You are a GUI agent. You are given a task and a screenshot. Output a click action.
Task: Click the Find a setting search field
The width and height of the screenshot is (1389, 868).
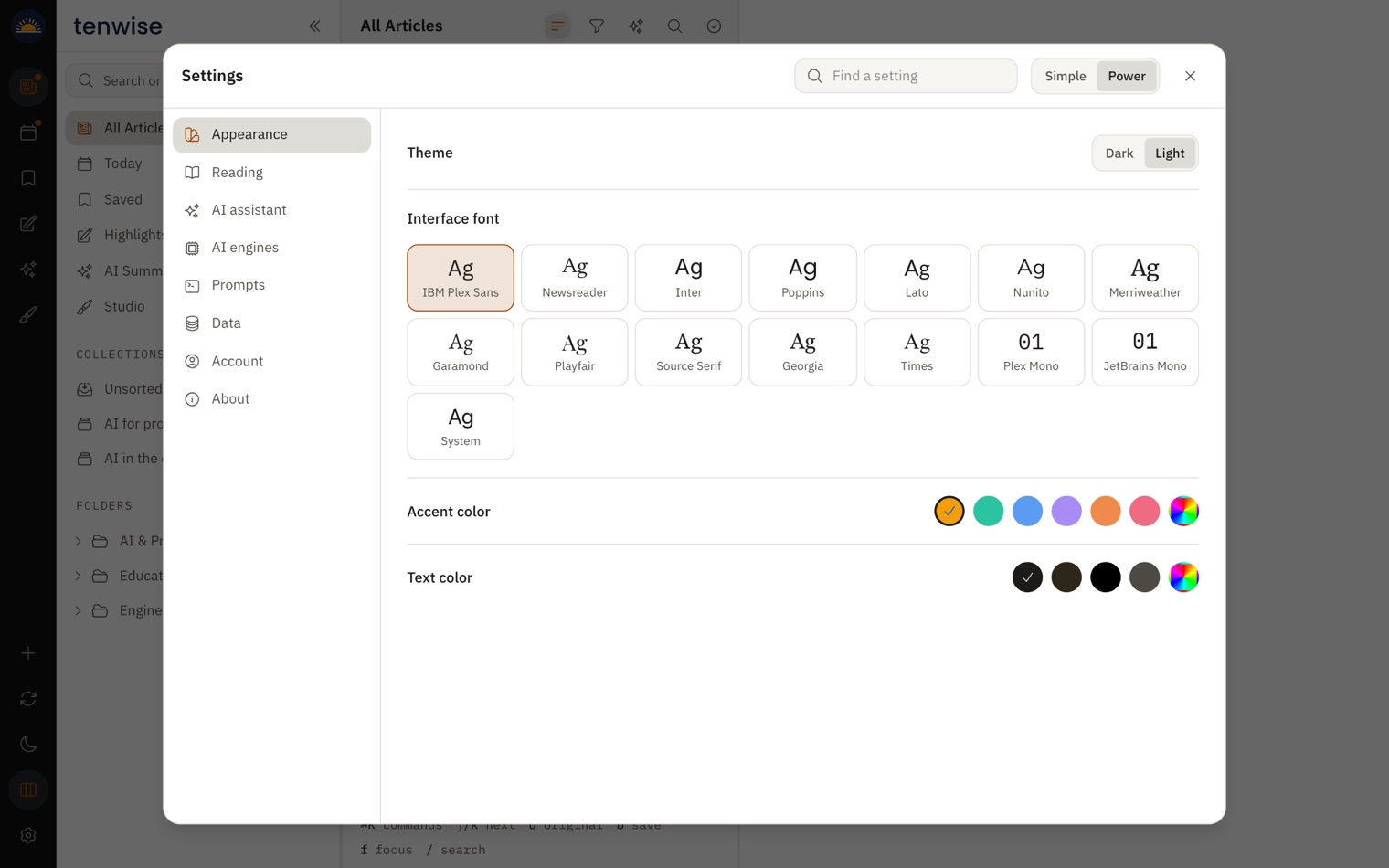coord(906,76)
